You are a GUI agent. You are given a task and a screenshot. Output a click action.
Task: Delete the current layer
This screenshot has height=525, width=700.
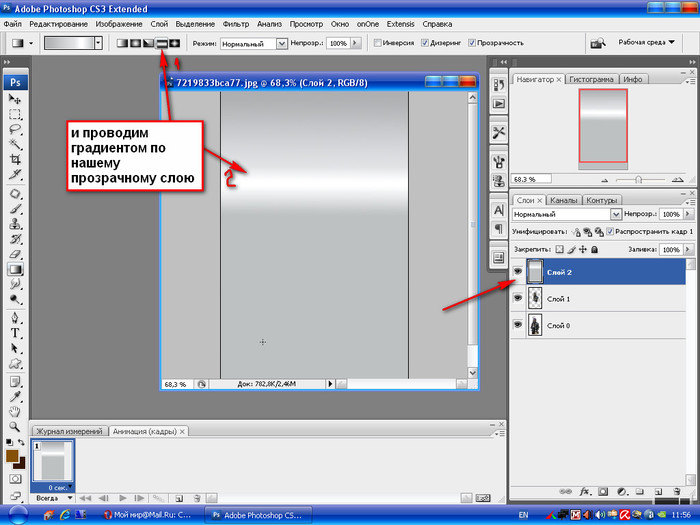tap(677, 492)
